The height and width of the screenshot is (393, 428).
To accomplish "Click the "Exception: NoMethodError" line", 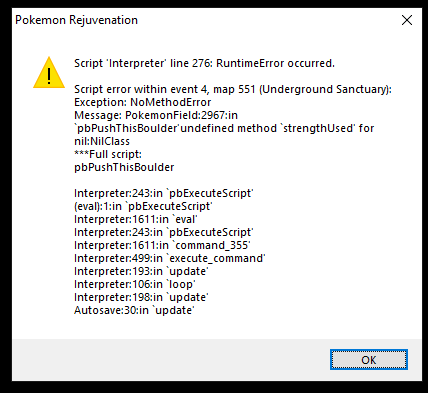I will point(142,102).
